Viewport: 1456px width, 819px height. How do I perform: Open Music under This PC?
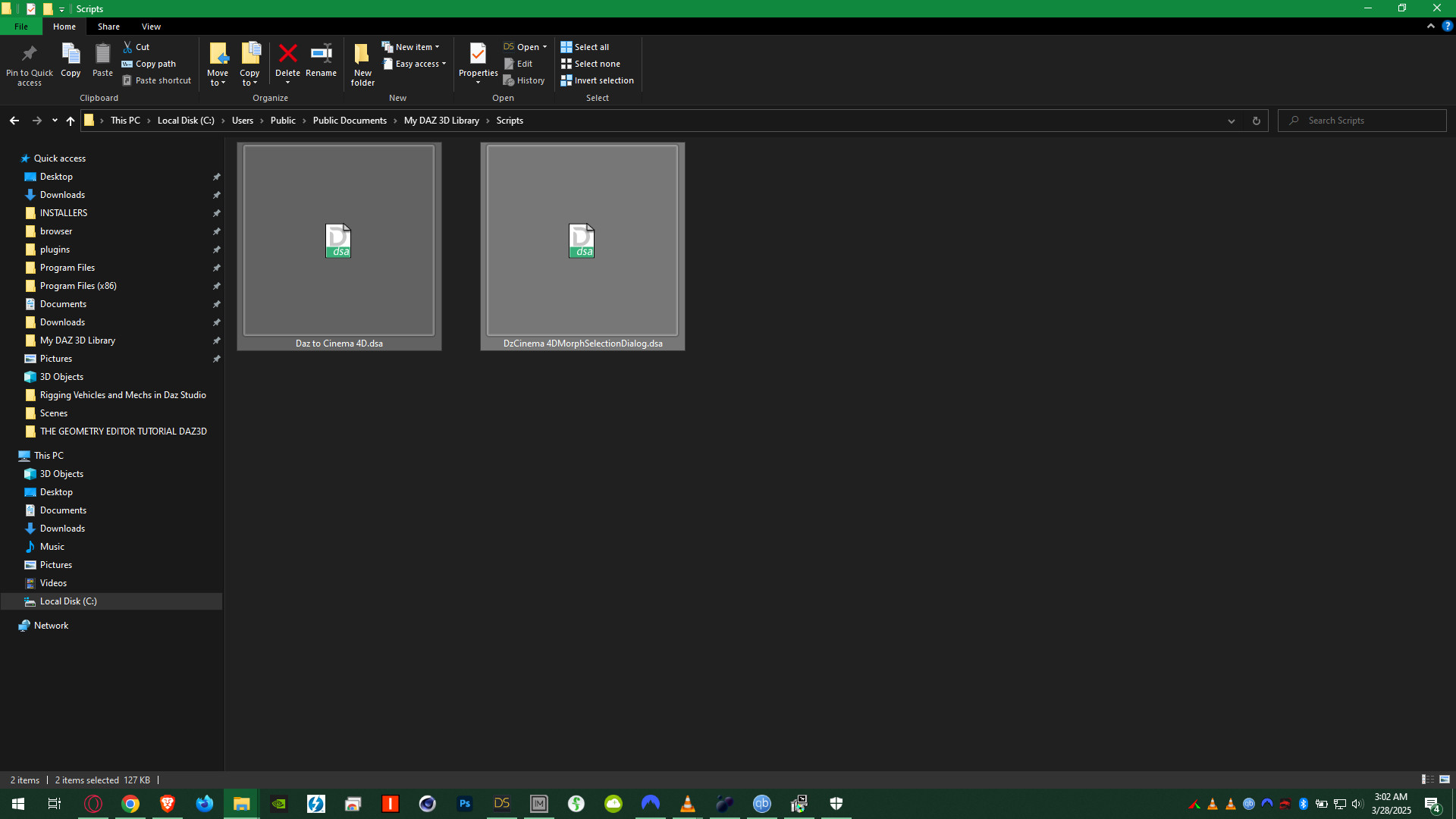(52, 547)
